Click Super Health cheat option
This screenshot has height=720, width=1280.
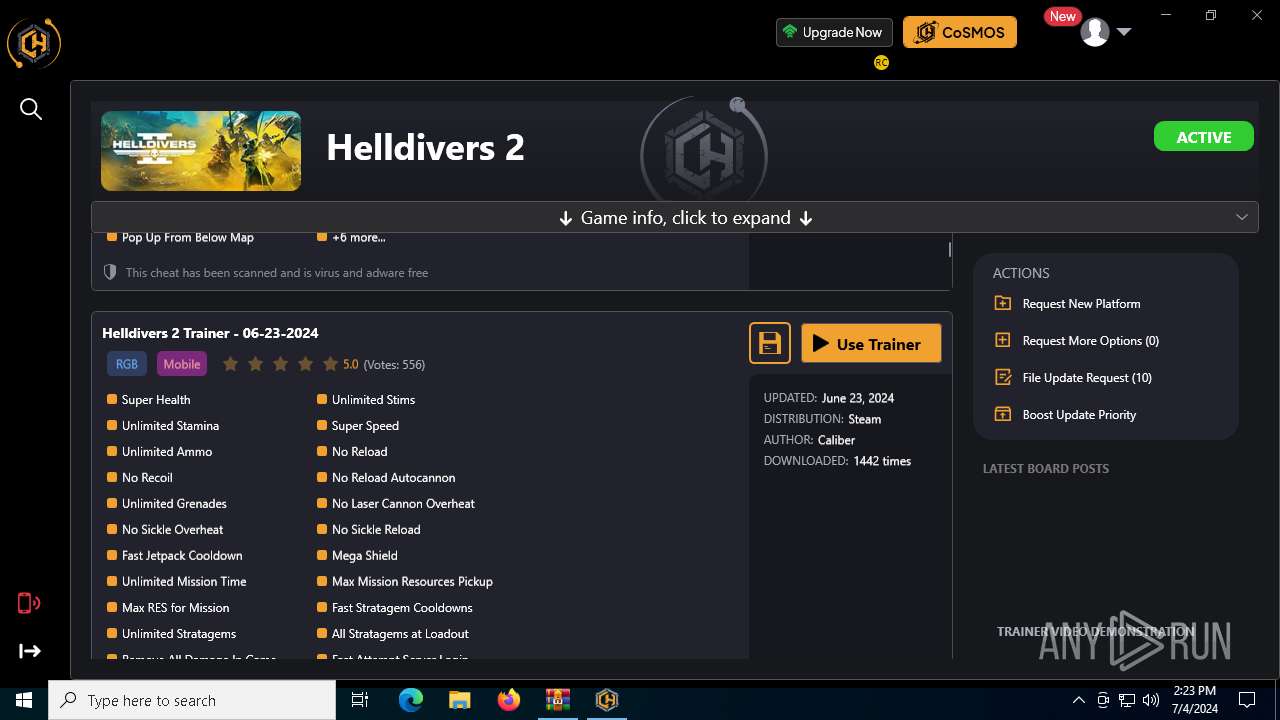[148, 399]
